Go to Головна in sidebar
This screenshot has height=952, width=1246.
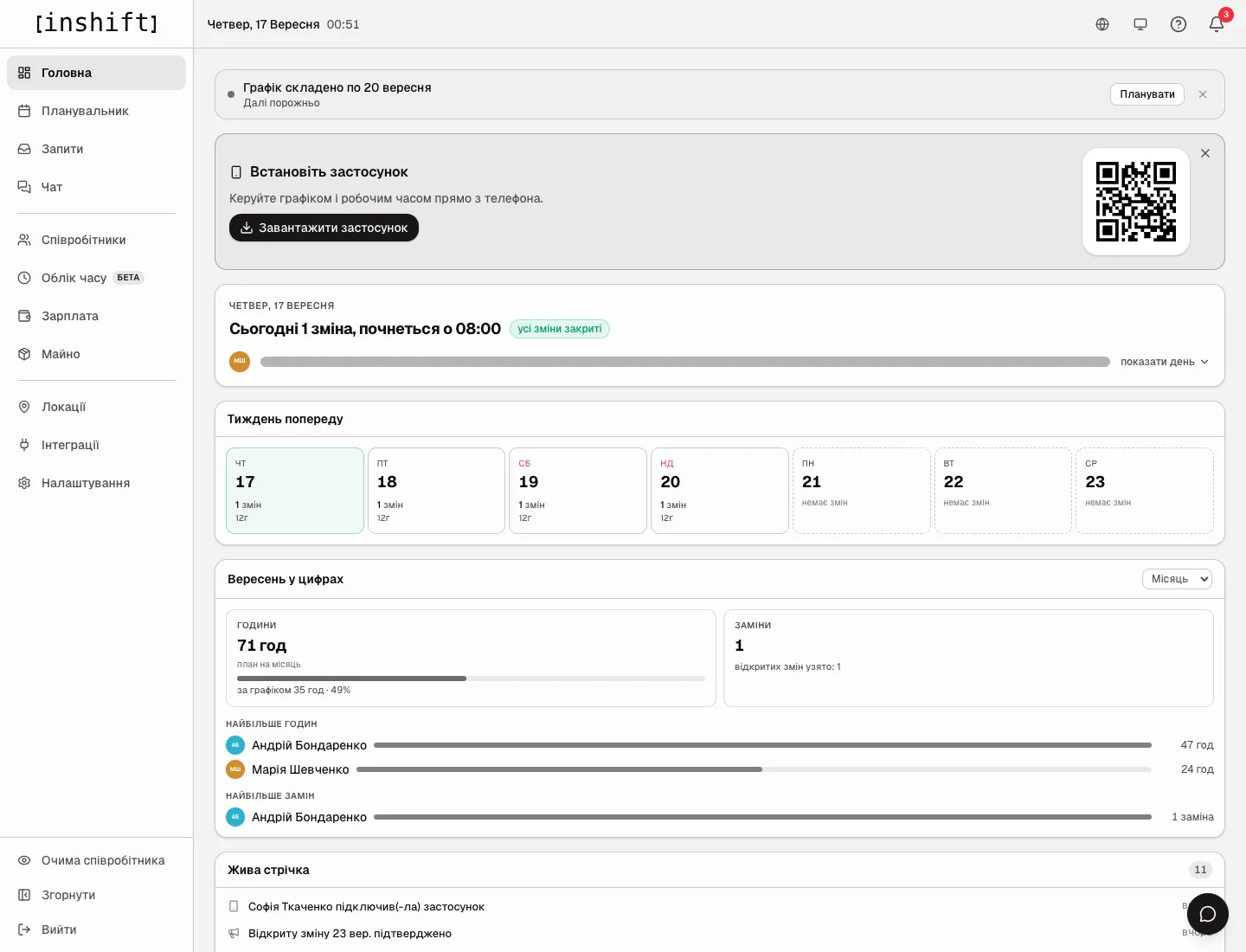(x=96, y=73)
